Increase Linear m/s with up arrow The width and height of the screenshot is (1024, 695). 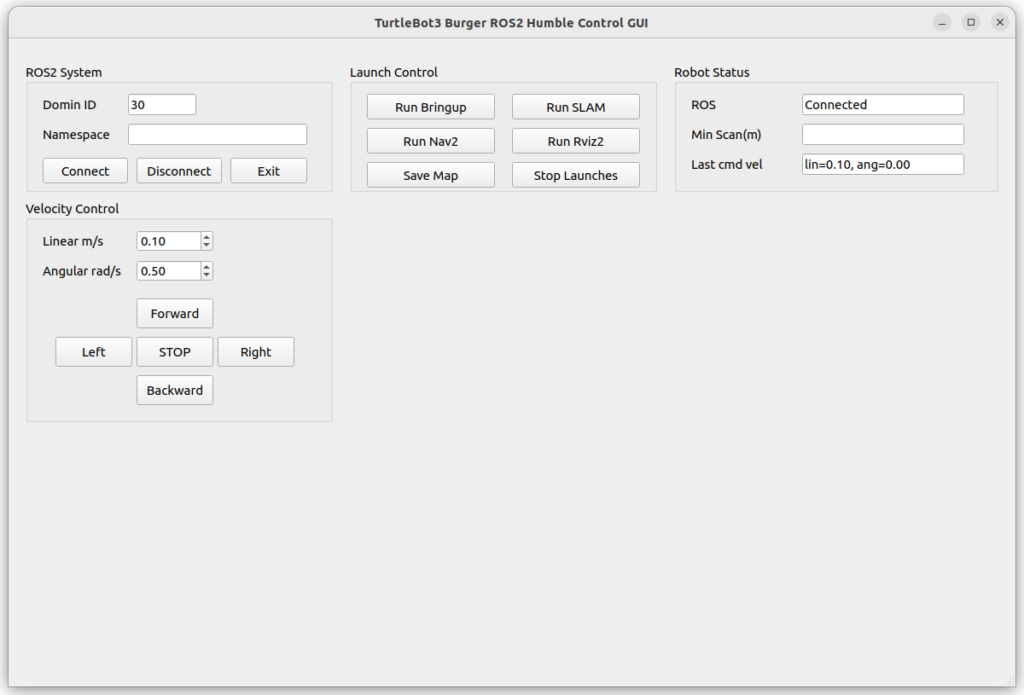[206, 236]
